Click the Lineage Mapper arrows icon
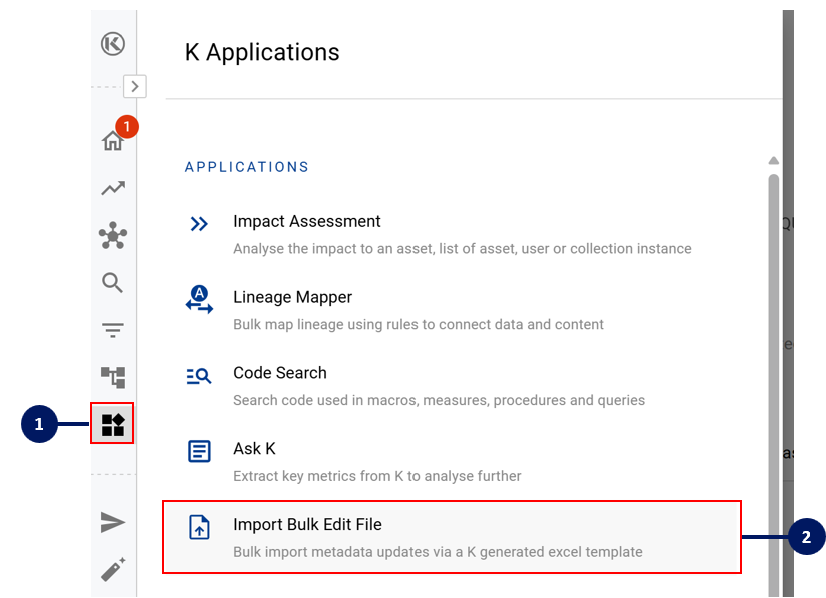This screenshot has width=826, height=598. coord(199,299)
